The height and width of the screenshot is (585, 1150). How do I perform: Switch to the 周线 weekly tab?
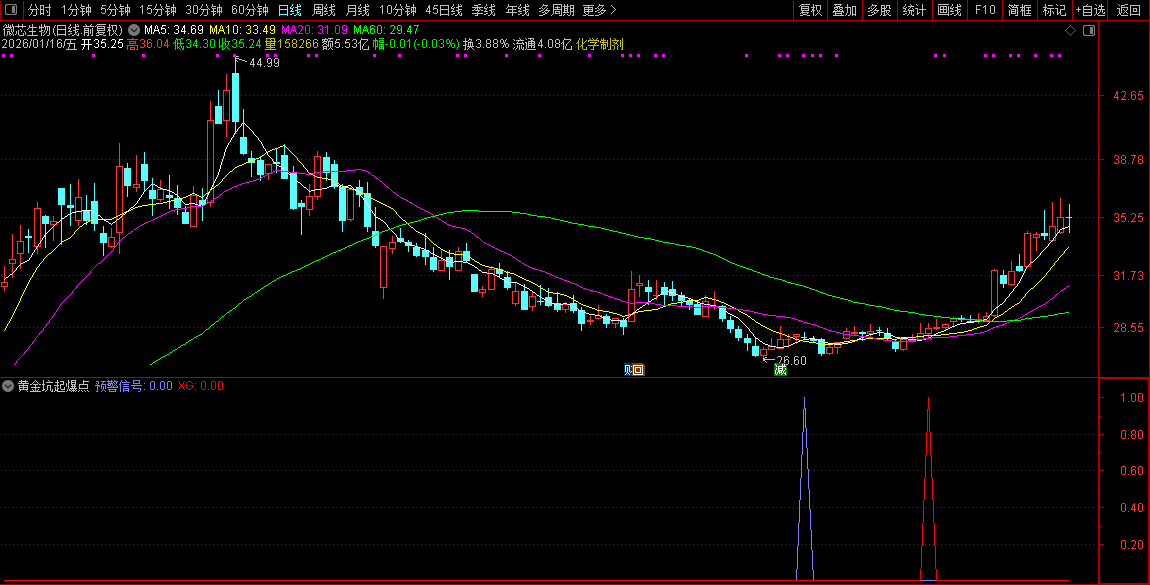pyautogui.click(x=324, y=10)
